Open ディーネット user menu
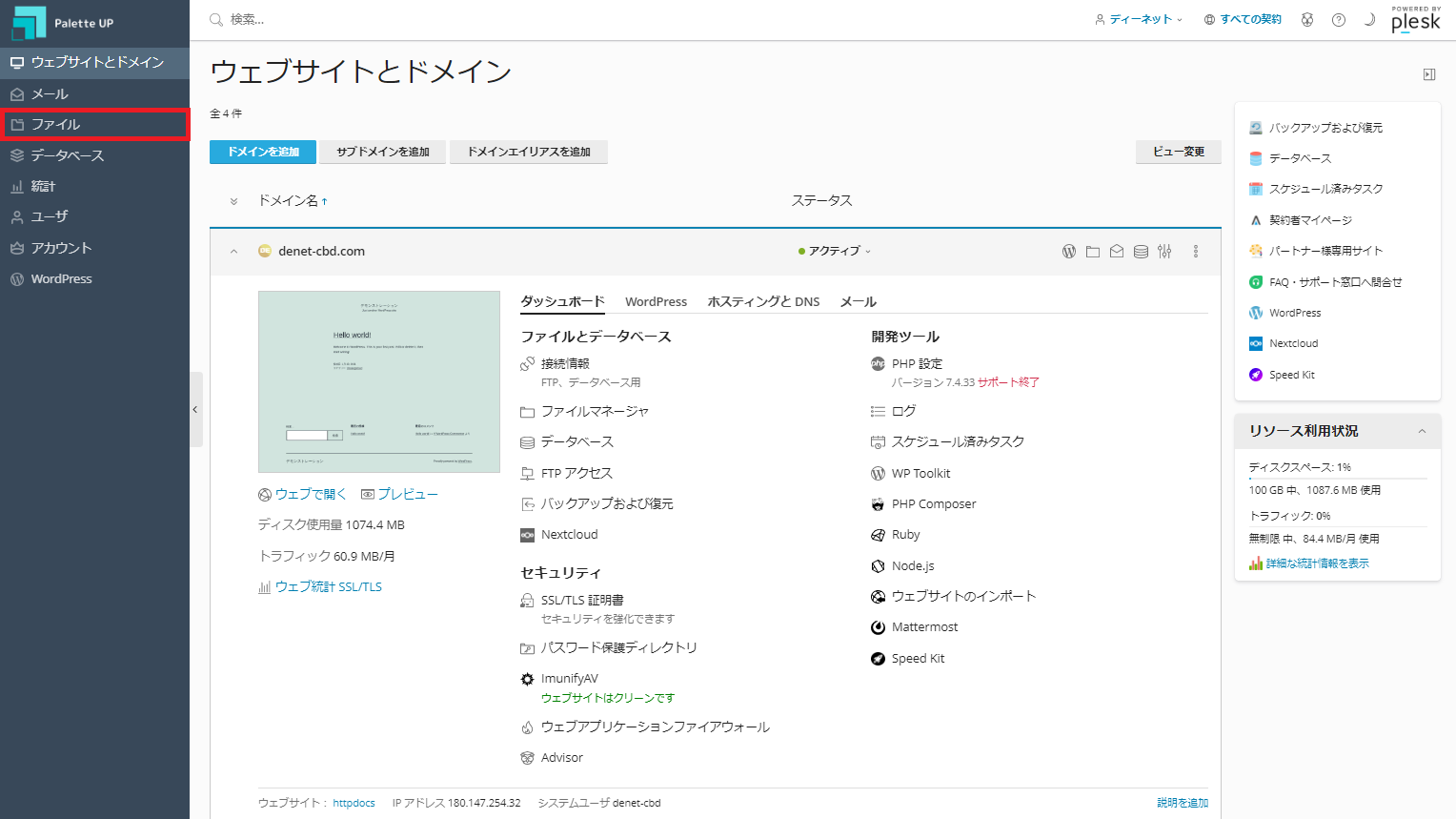Screen dimensions: 1456x819 click(1139, 19)
